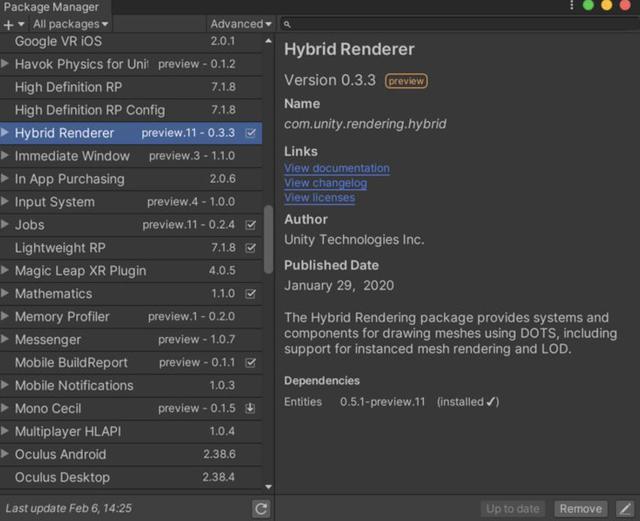The image size is (640, 521).
Task: Select the High Definition RP Config package
Action: (x=131, y=110)
